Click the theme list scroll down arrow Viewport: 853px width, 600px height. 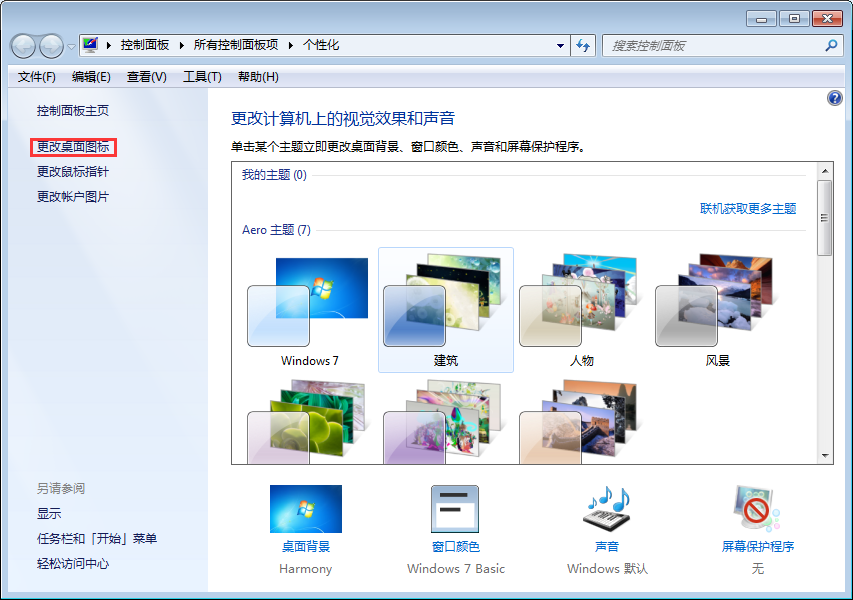[x=825, y=456]
